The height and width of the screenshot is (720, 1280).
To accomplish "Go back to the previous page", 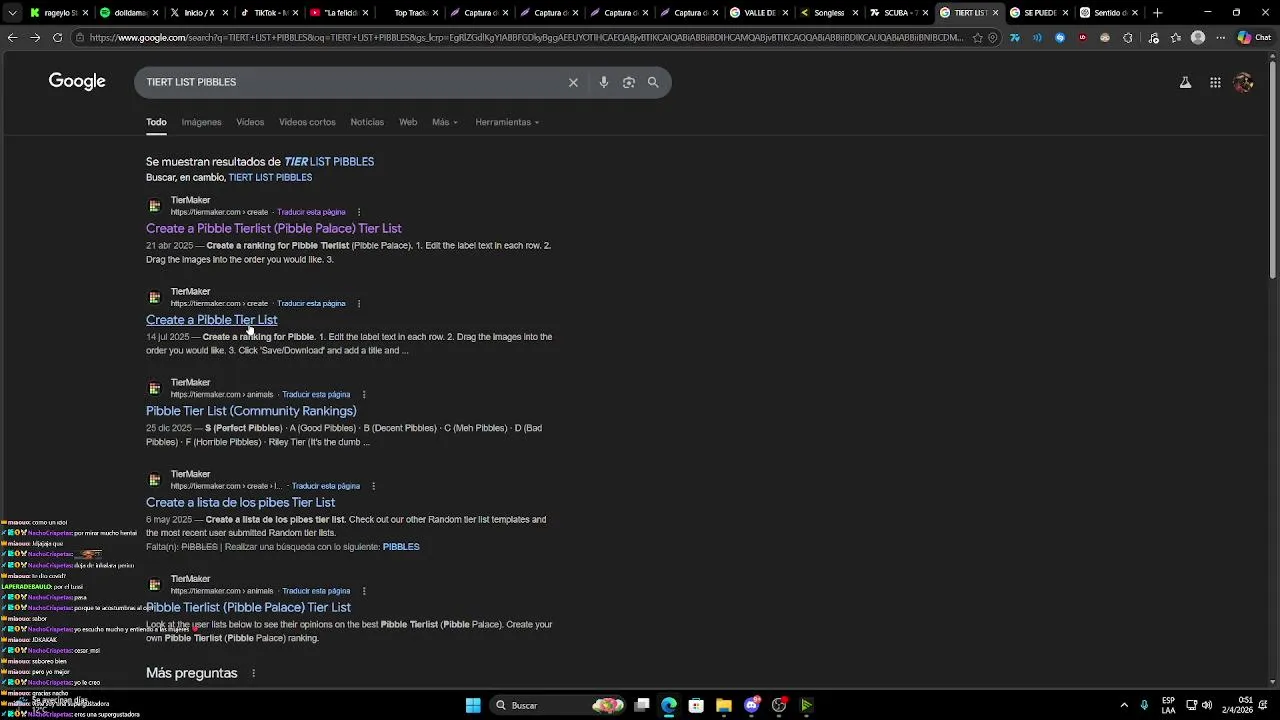I will click(x=12, y=38).
